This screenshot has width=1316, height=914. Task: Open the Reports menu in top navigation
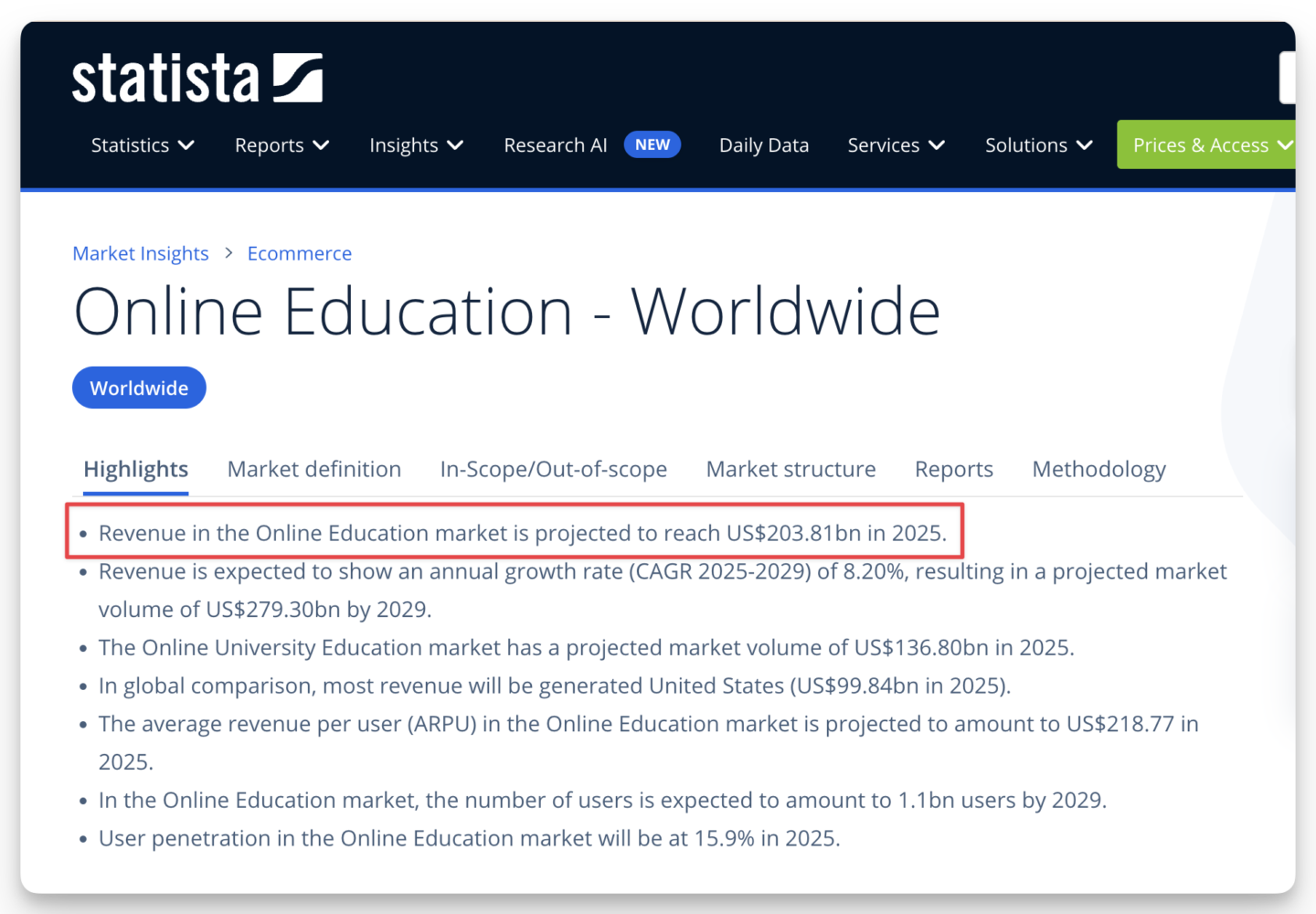[x=282, y=145]
